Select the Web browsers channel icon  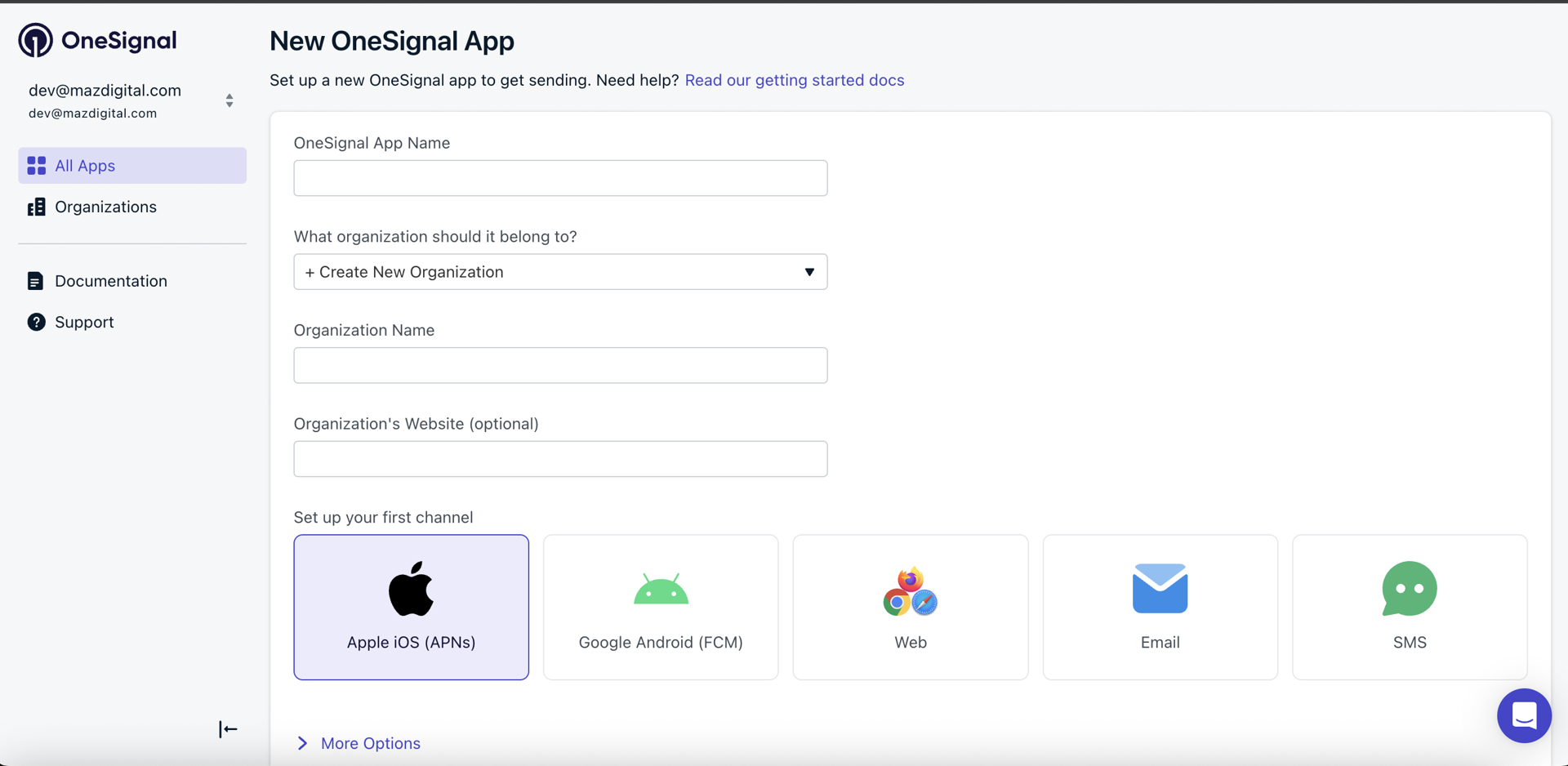tap(910, 589)
